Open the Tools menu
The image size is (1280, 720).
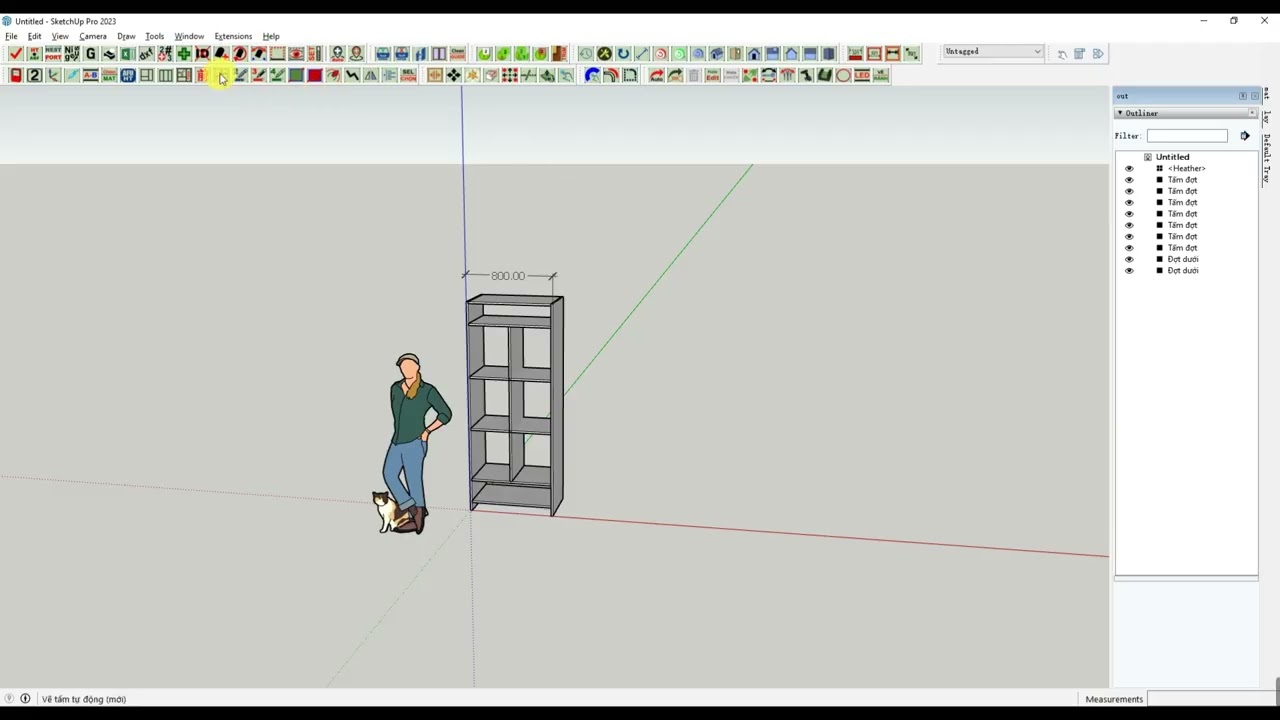[154, 36]
